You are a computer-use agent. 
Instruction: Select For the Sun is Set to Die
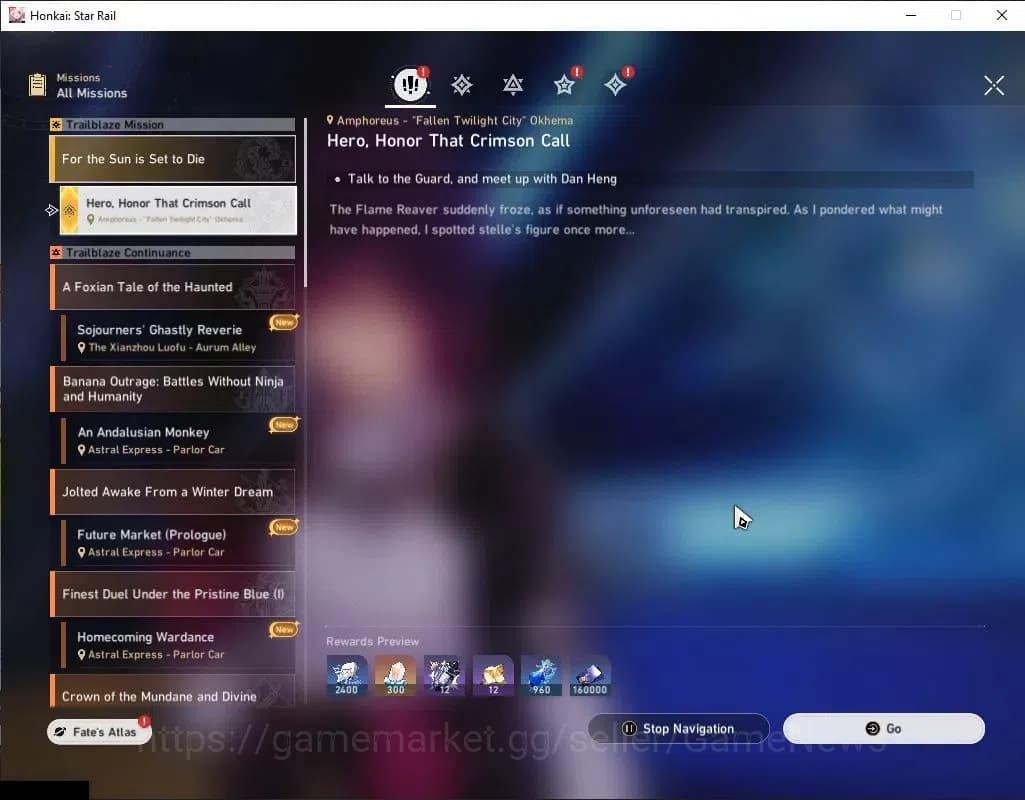pyautogui.click(x=173, y=159)
